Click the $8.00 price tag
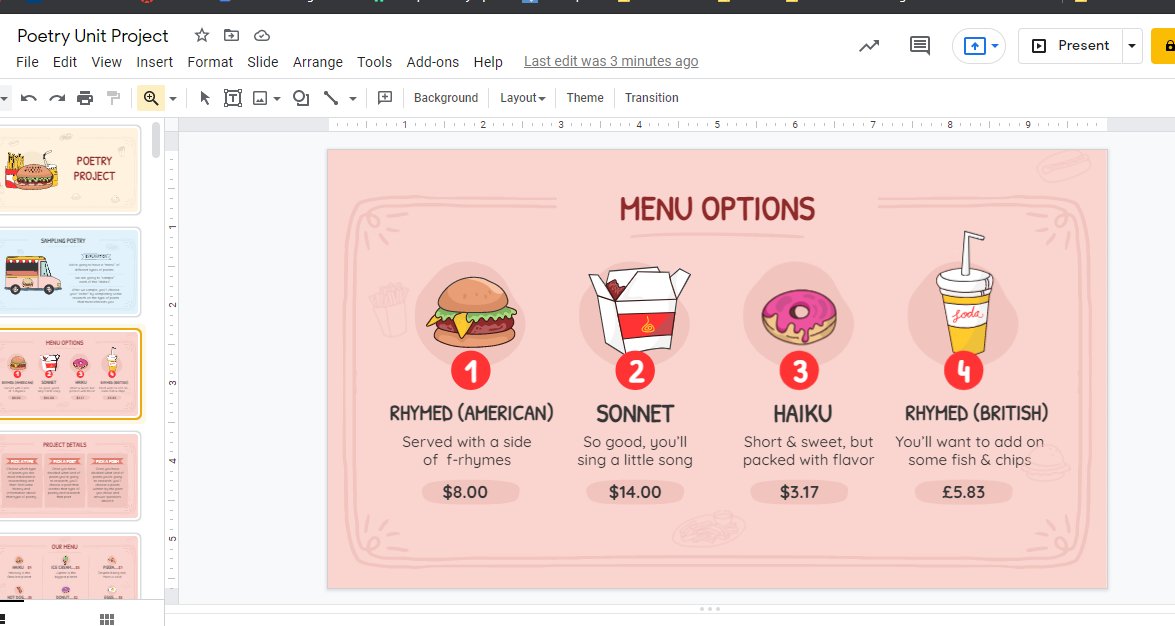The height and width of the screenshot is (626, 1175). 470,493
